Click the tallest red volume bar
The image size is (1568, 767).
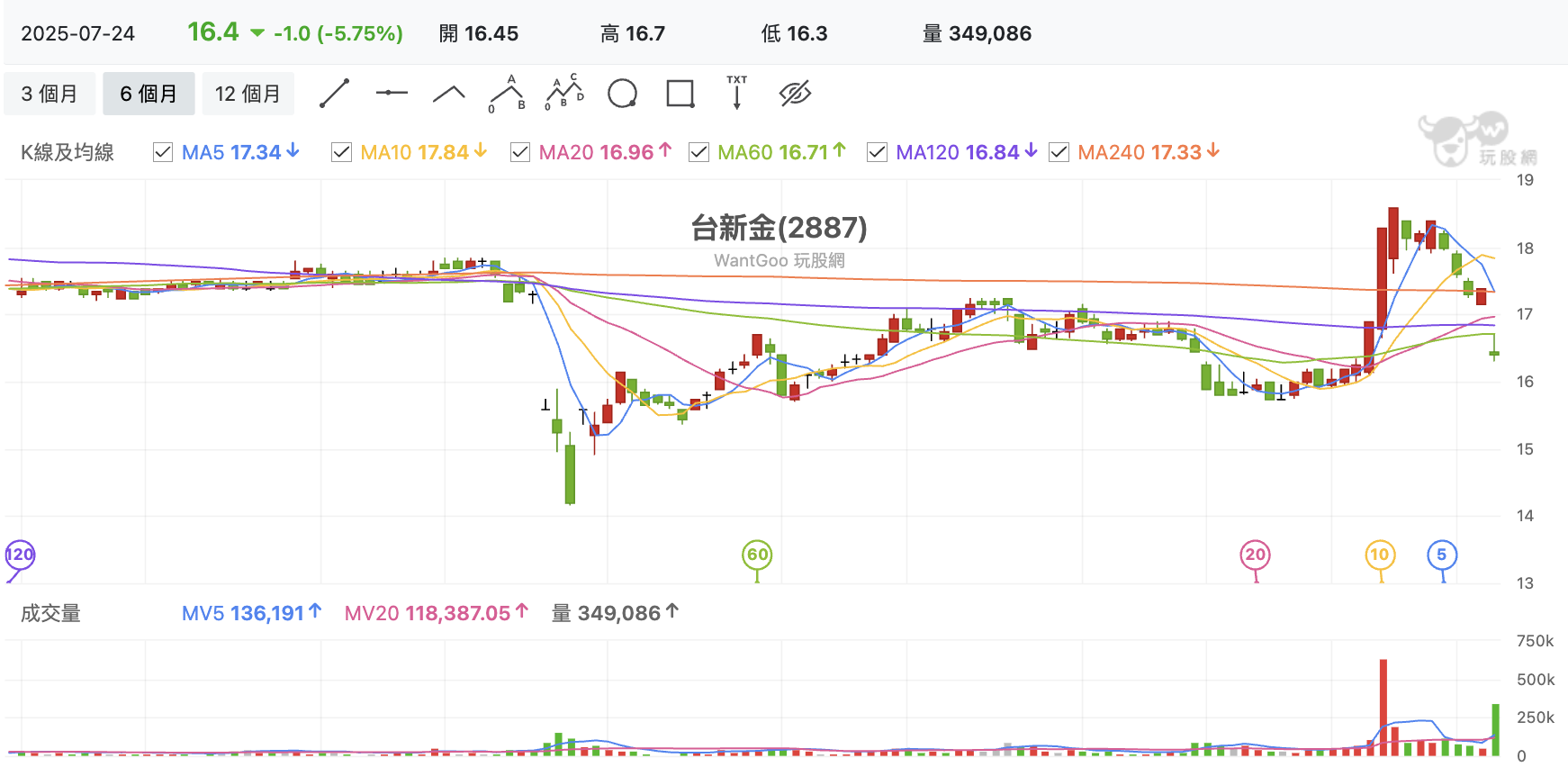pyautogui.click(x=1383, y=708)
